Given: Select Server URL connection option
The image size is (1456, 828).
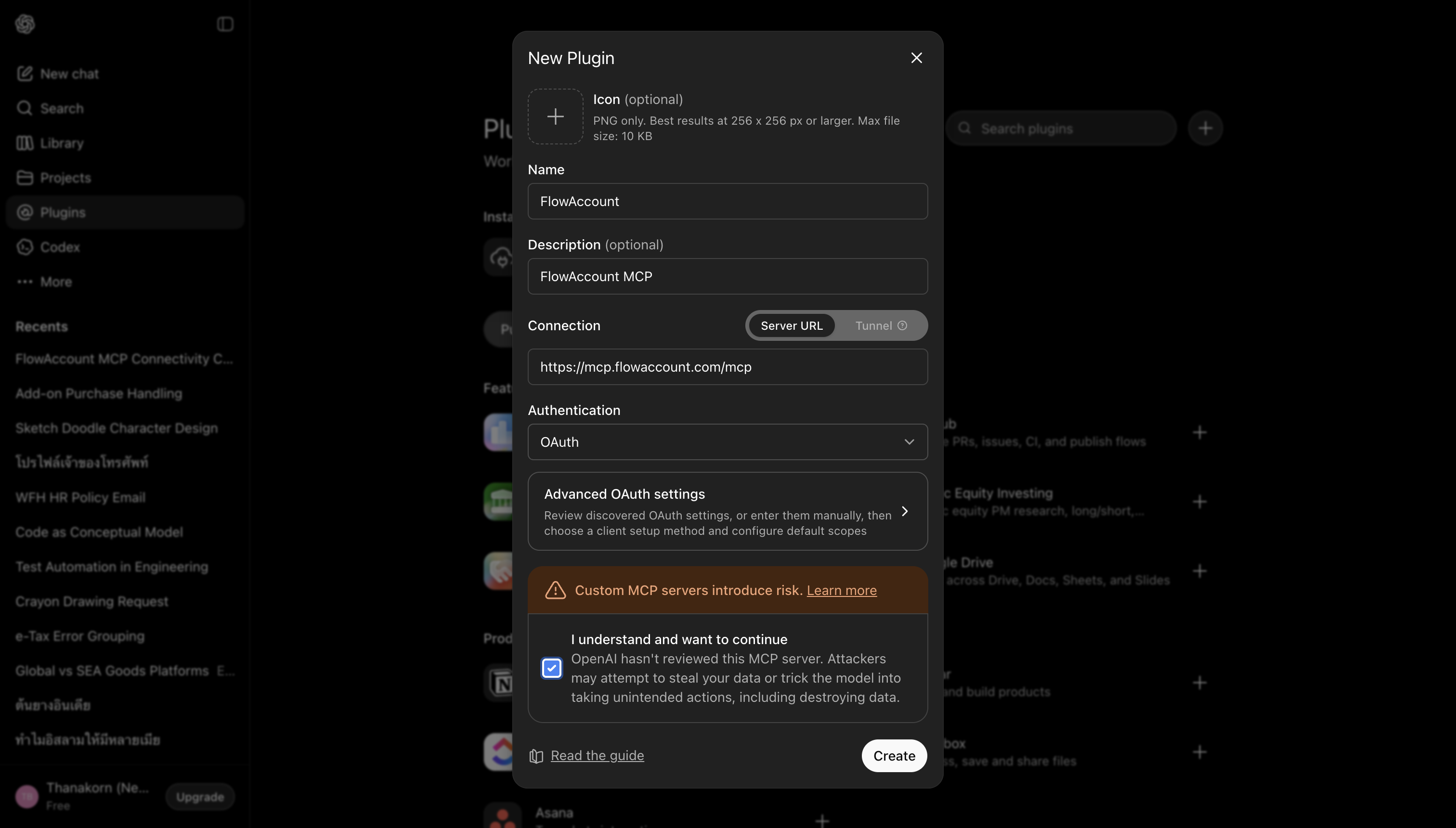Looking at the screenshot, I should 791,325.
